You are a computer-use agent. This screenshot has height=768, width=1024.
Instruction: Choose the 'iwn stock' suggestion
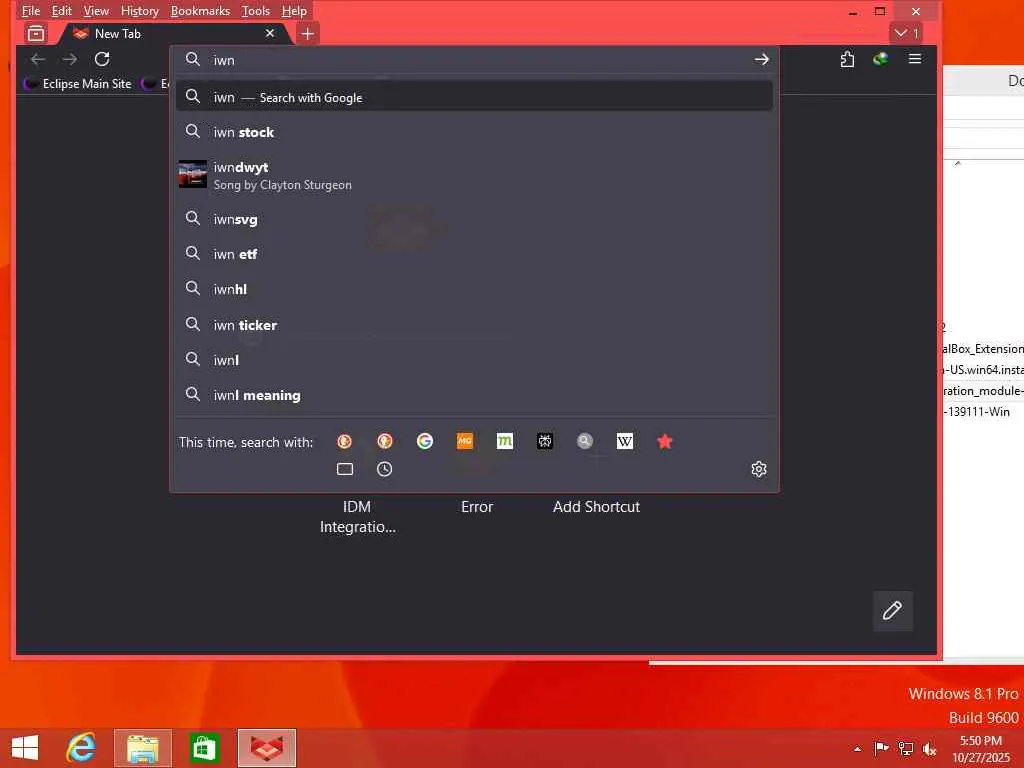coord(474,132)
